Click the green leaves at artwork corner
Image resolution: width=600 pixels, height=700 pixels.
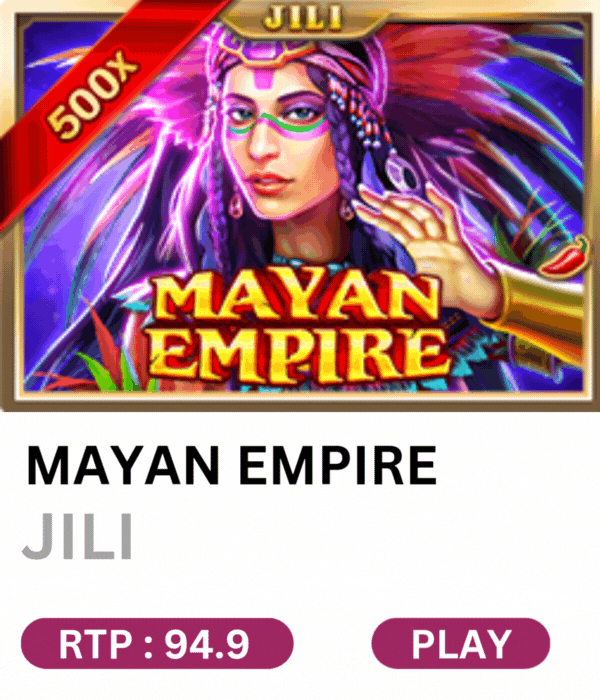[103, 371]
